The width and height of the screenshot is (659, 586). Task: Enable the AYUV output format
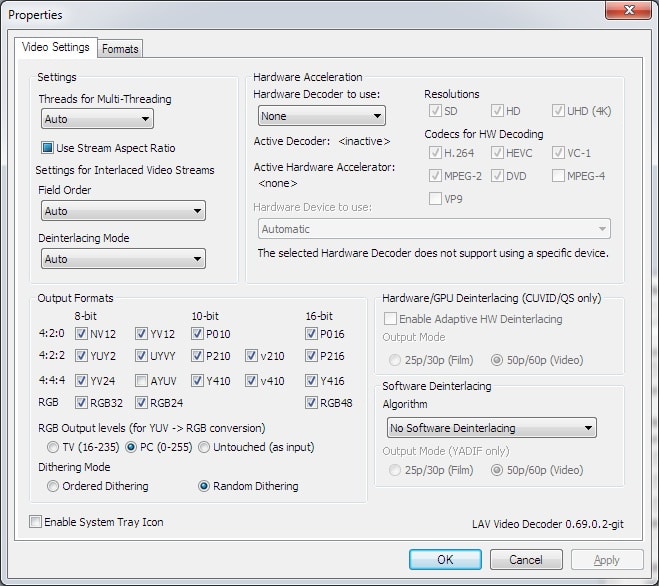point(140,381)
